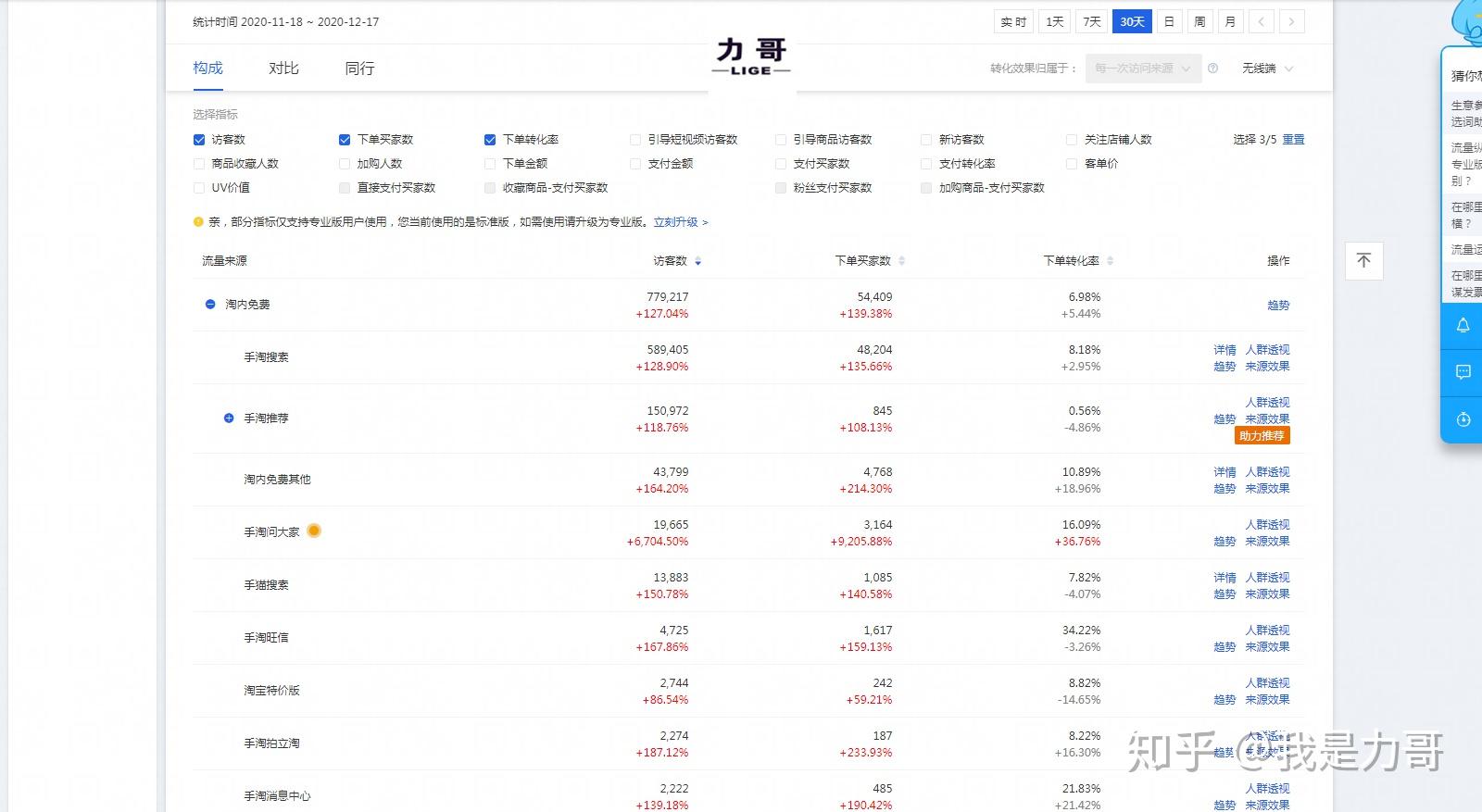Click the 手淘拍立淘 source name
The height and width of the screenshot is (812, 1482).
click(271, 743)
